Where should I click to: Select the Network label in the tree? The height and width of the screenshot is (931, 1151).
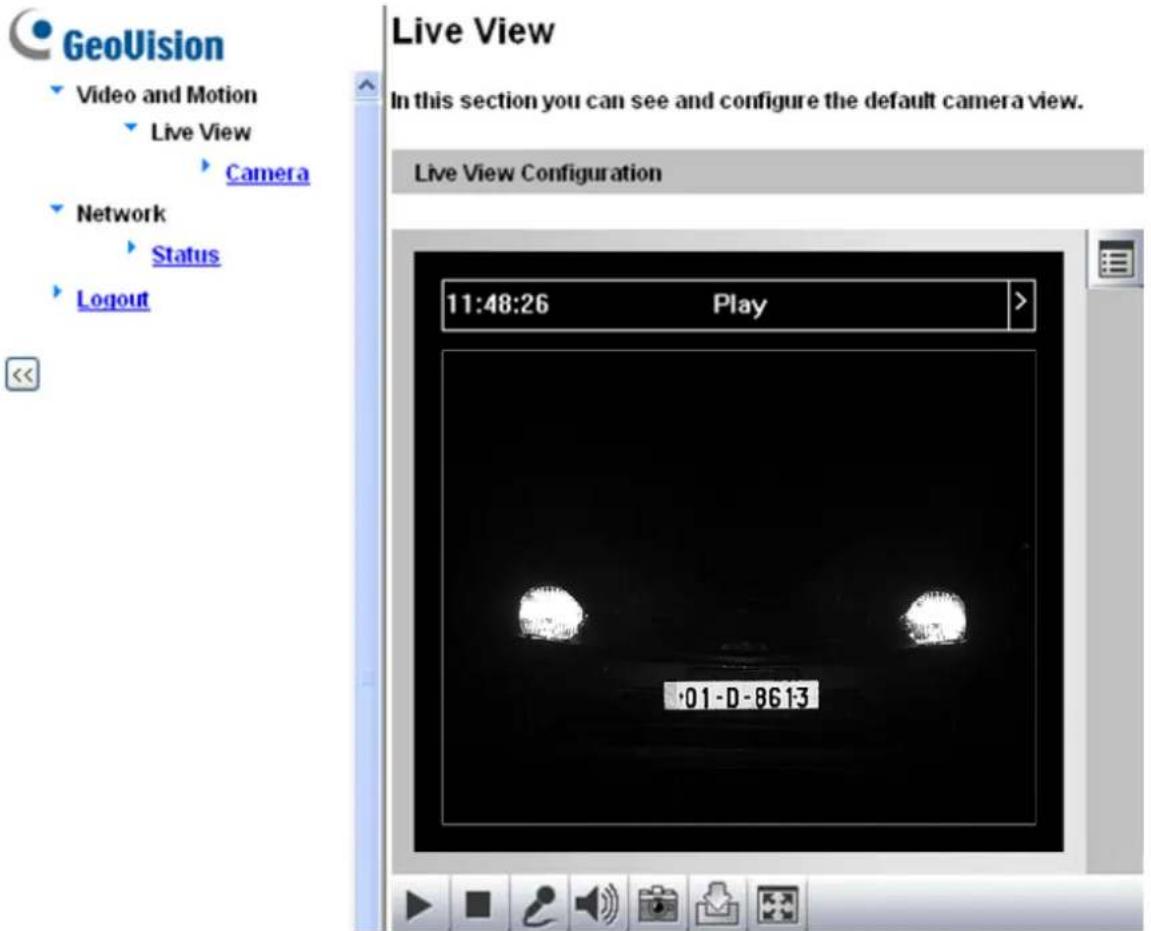pyautogui.click(x=121, y=214)
